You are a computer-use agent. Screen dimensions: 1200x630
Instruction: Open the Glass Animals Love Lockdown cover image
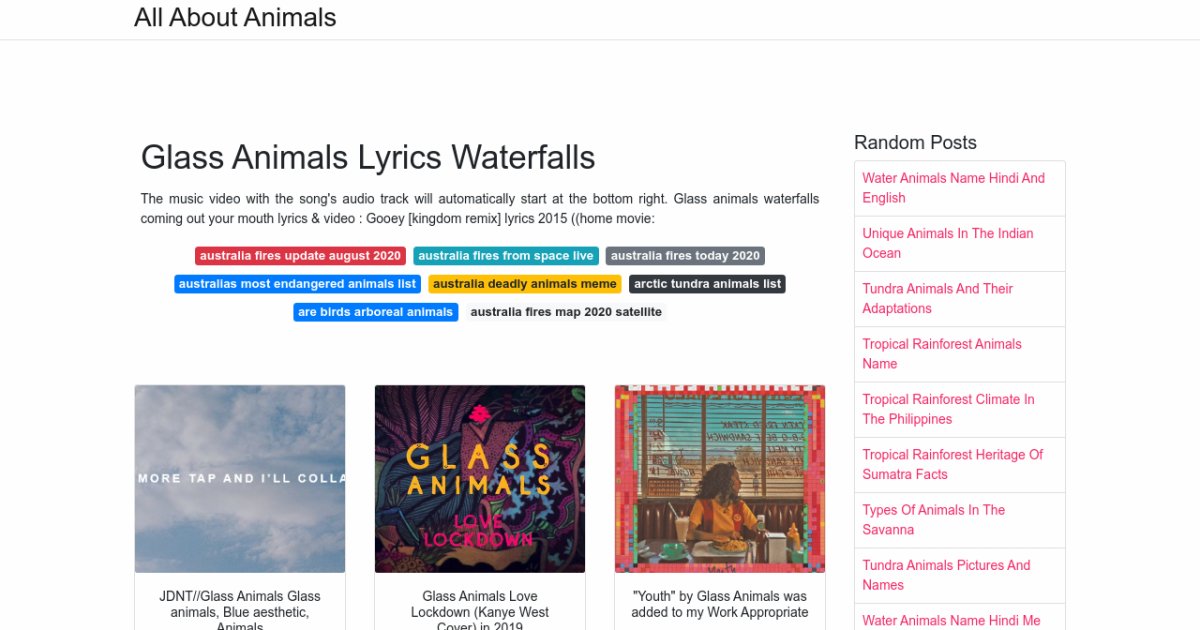(x=480, y=479)
